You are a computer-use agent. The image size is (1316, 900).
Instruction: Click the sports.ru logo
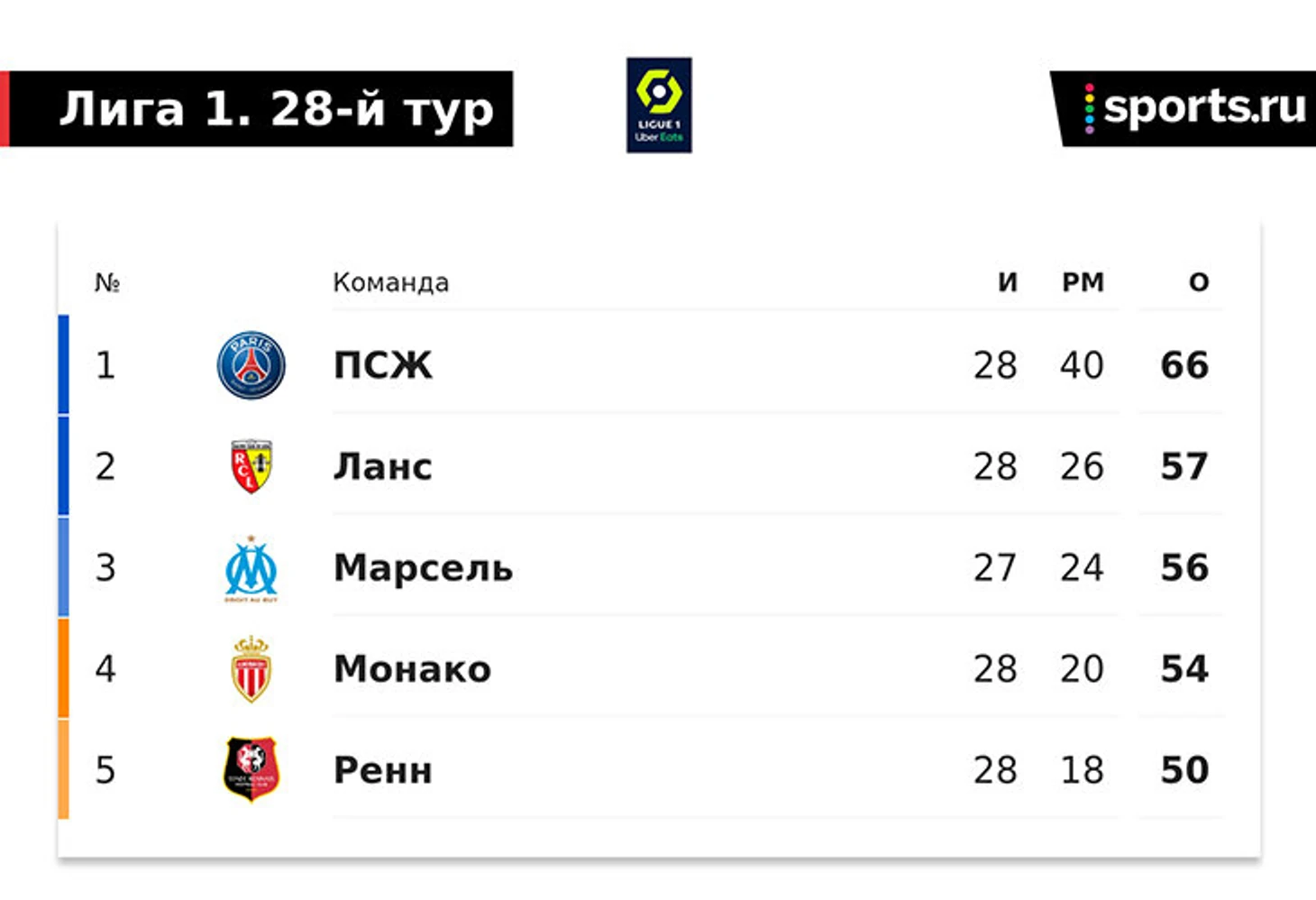[1204, 107]
